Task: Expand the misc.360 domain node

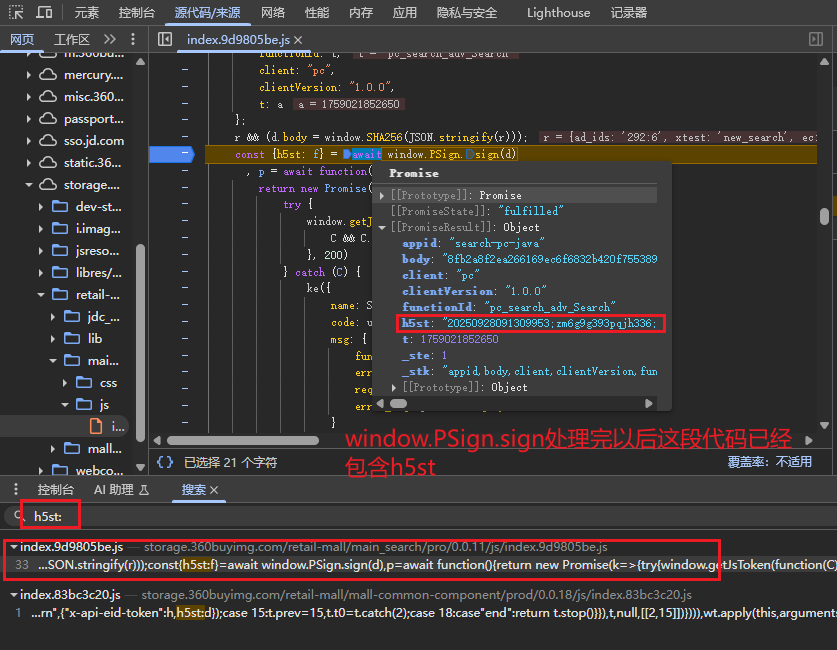Action: (28, 97)
